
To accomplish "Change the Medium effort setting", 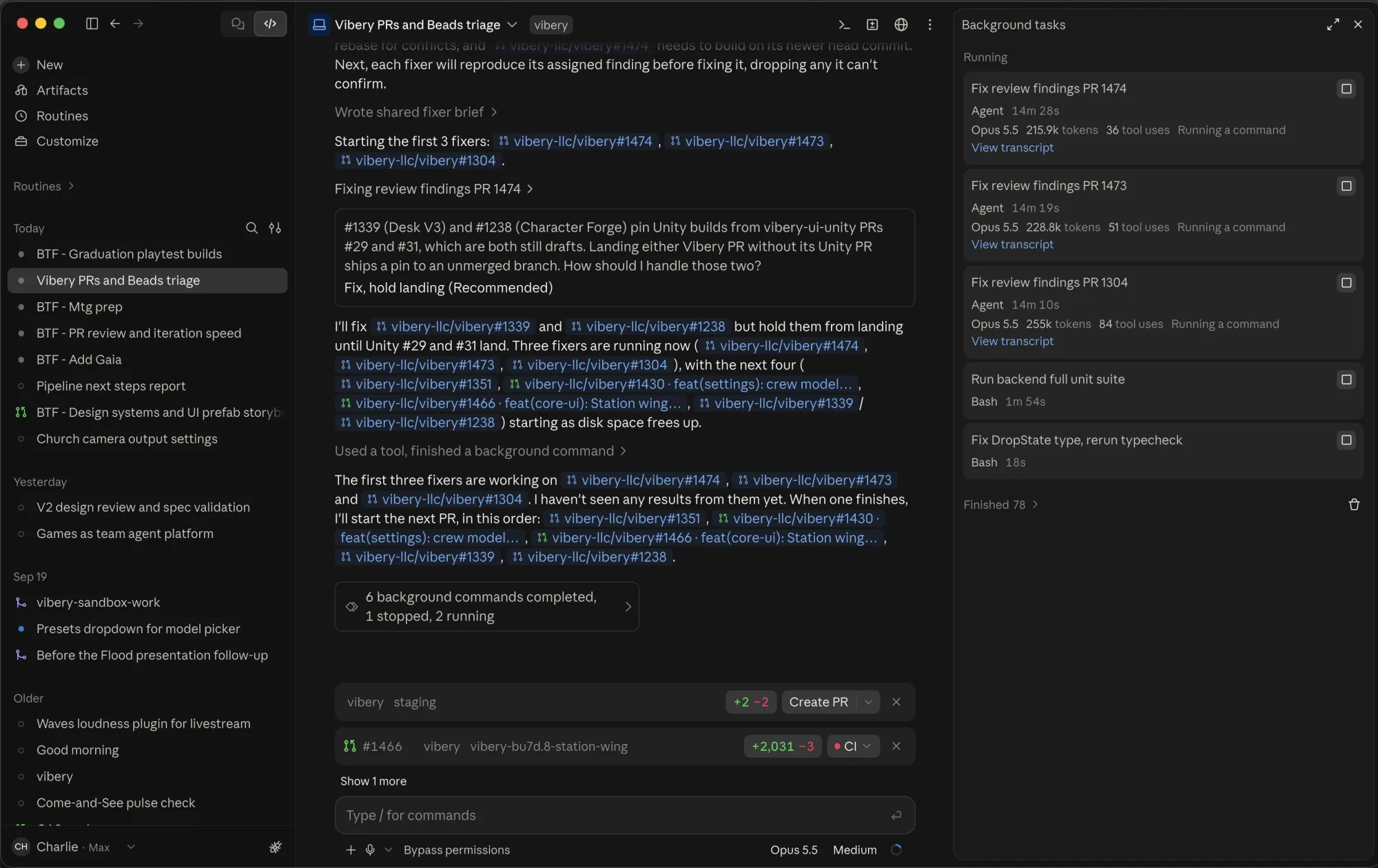I will (x=854, y=850).
